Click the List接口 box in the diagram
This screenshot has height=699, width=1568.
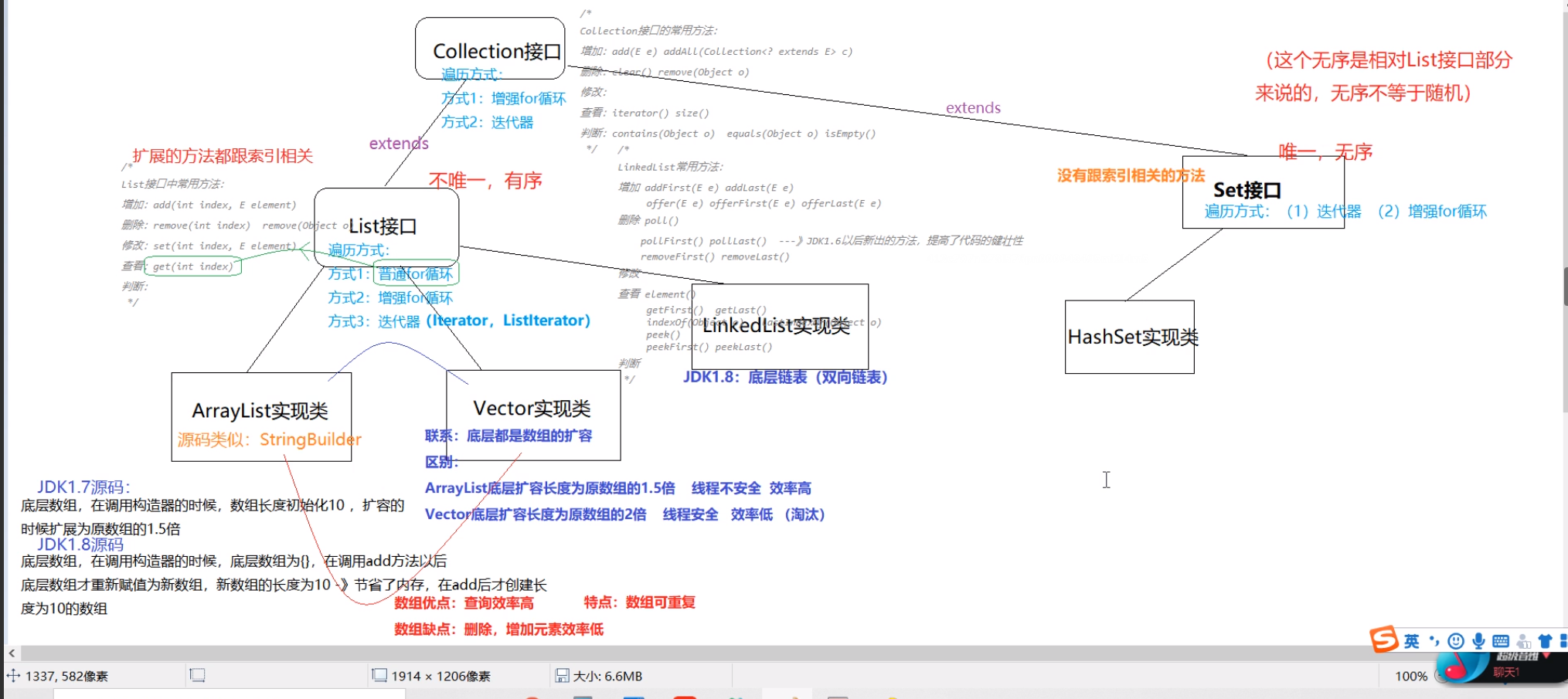click(x=386, y=226)
